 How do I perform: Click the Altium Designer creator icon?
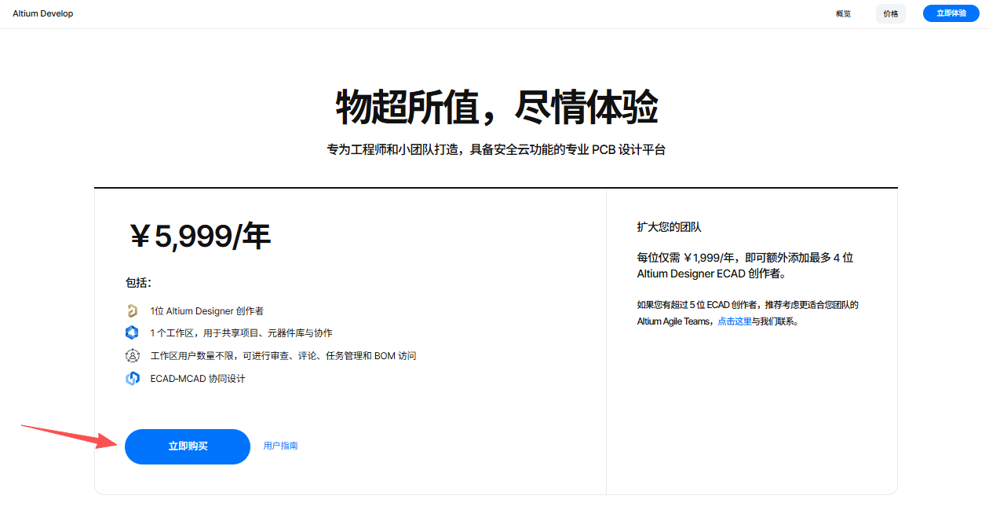[x=132, y=311]
